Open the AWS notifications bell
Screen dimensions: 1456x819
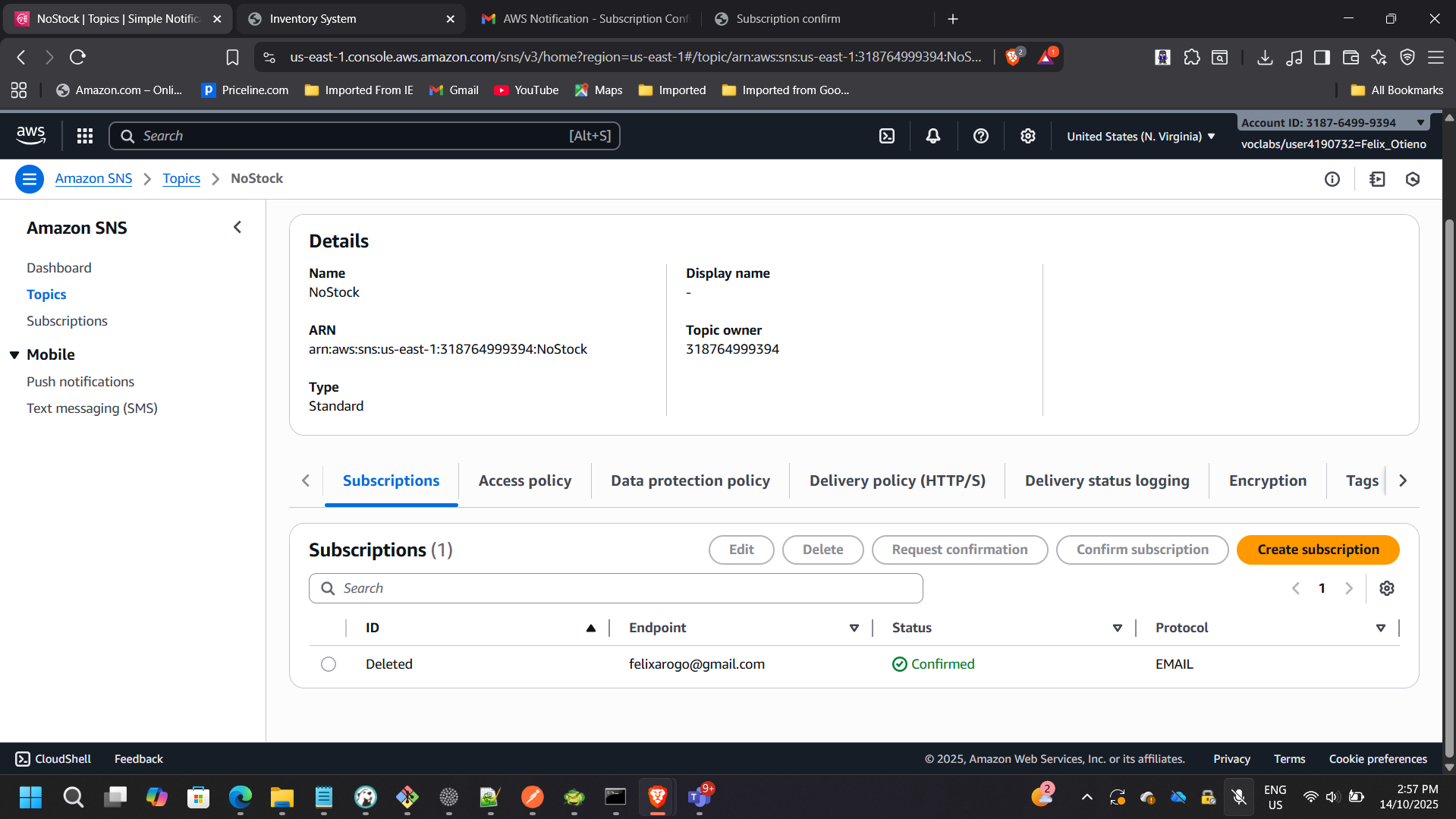point(932,136)
